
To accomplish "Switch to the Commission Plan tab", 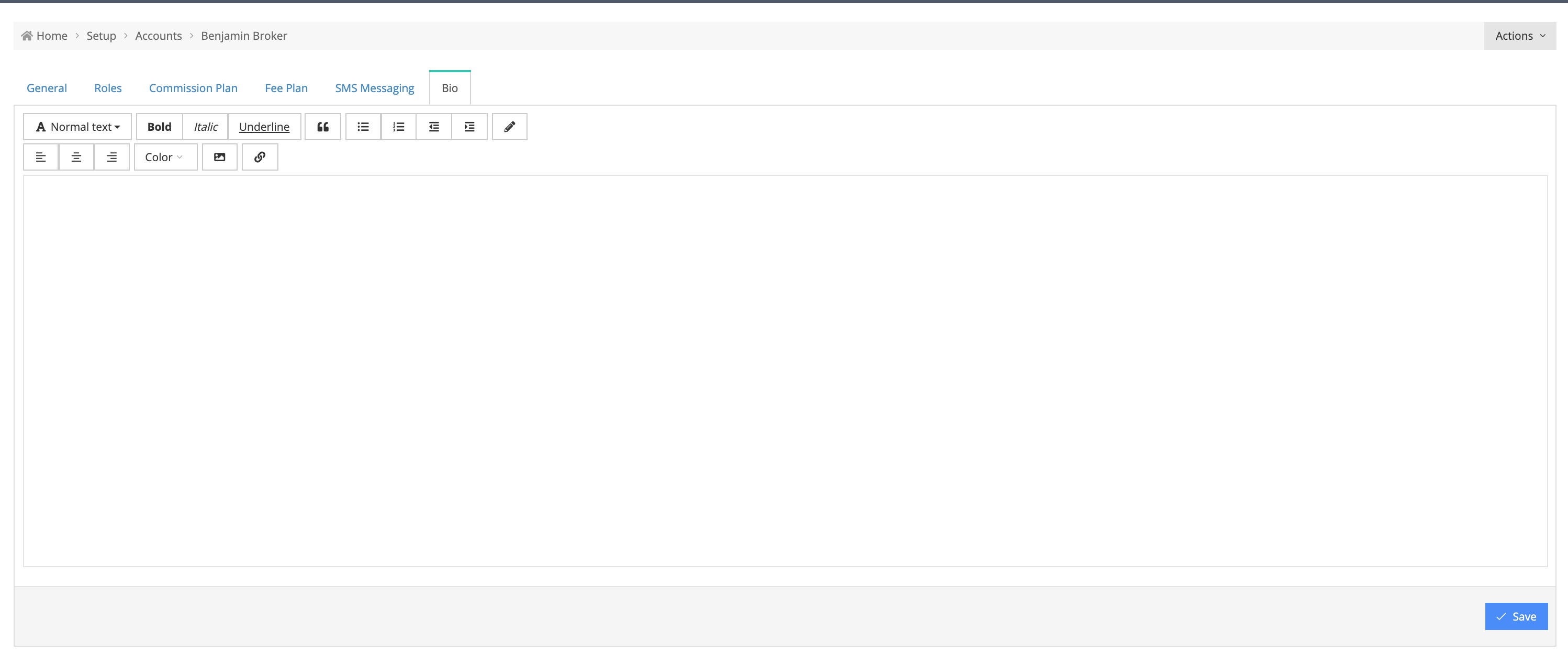I will [x=193, y=88].
